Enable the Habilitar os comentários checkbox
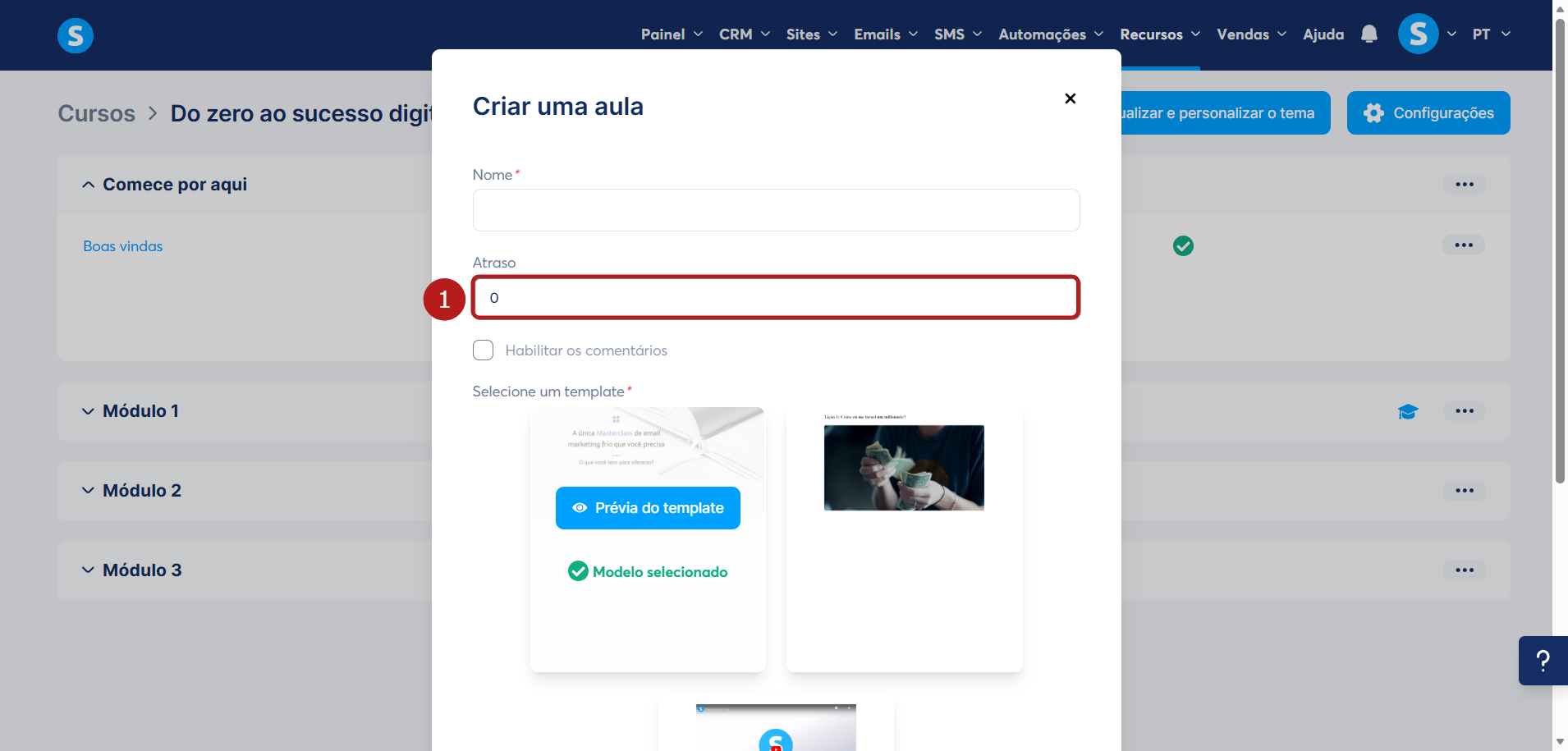Viewport: 1568px width, 751px height. click(x=483, y=350)
